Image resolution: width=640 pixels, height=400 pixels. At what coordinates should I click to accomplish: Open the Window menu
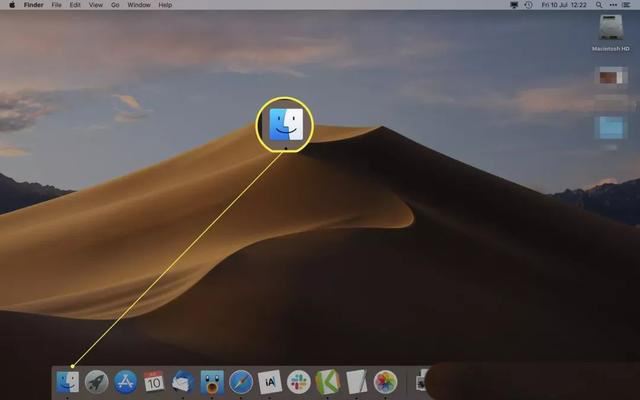point(139,5)
